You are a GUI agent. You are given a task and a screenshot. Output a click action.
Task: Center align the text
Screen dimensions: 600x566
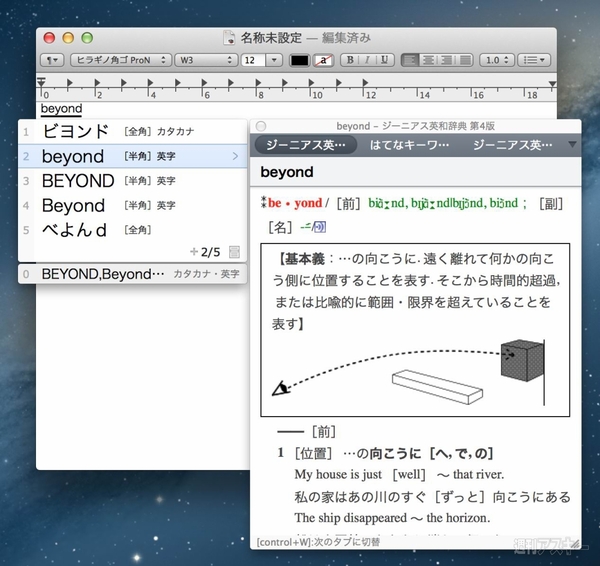click(428, 60)
